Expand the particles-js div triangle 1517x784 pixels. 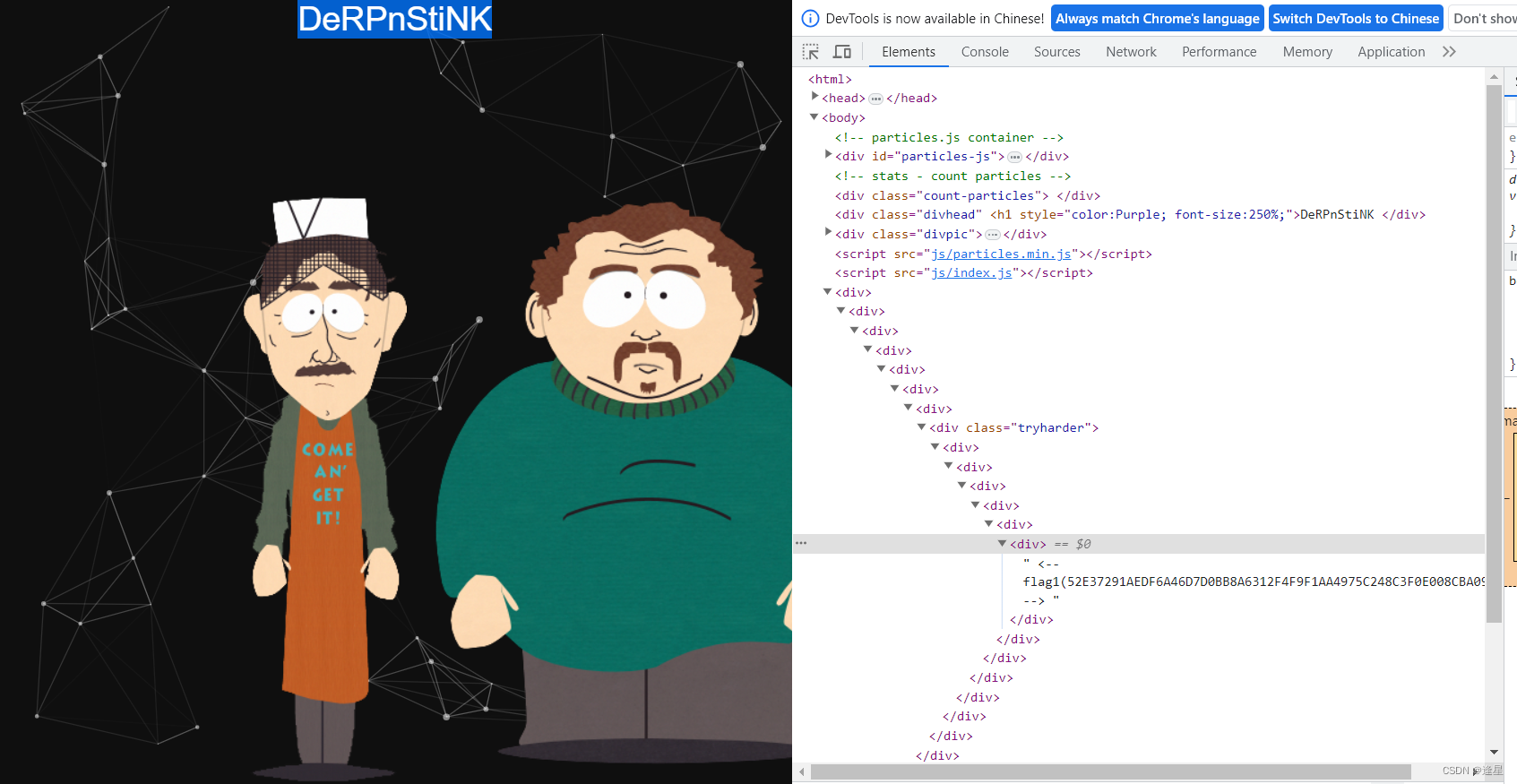[828, 155]
